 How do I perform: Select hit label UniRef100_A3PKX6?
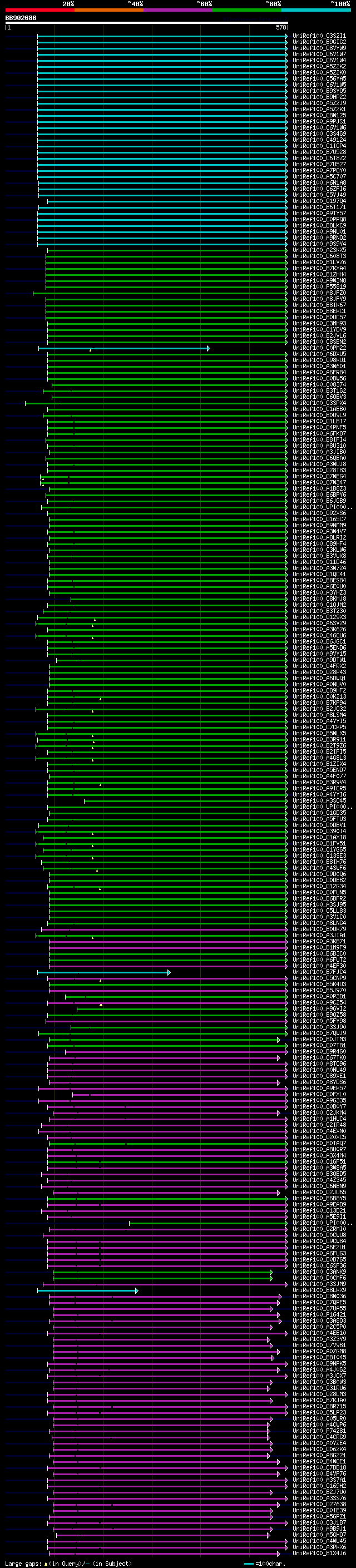pos(319,1547)
